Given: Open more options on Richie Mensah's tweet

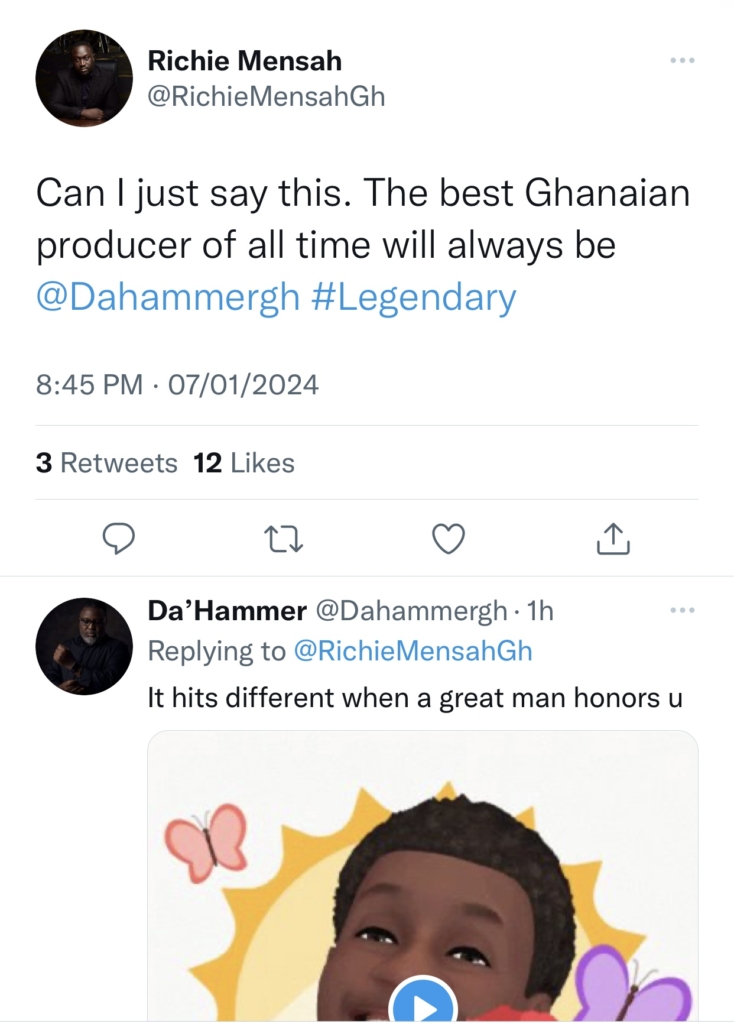Looking at the screenshot, I should [681, 61].
